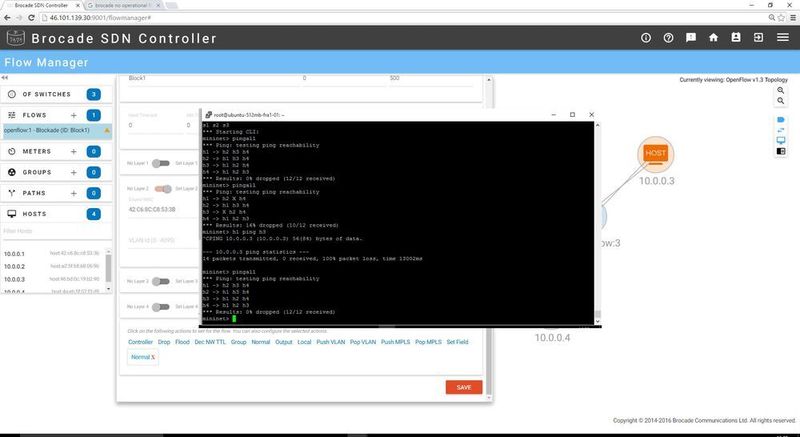The height and width of the screenshot is (437, 800).
Task: Open the info icon in header
Action: 646,38
